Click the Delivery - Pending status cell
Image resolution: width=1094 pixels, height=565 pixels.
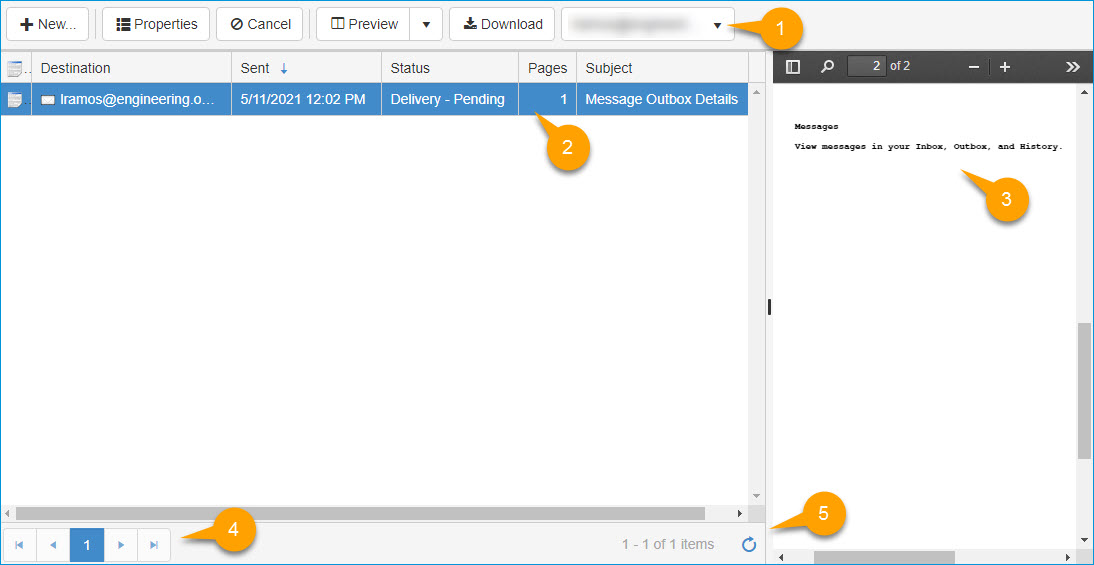pyautogui.click(x=450, y=99)
